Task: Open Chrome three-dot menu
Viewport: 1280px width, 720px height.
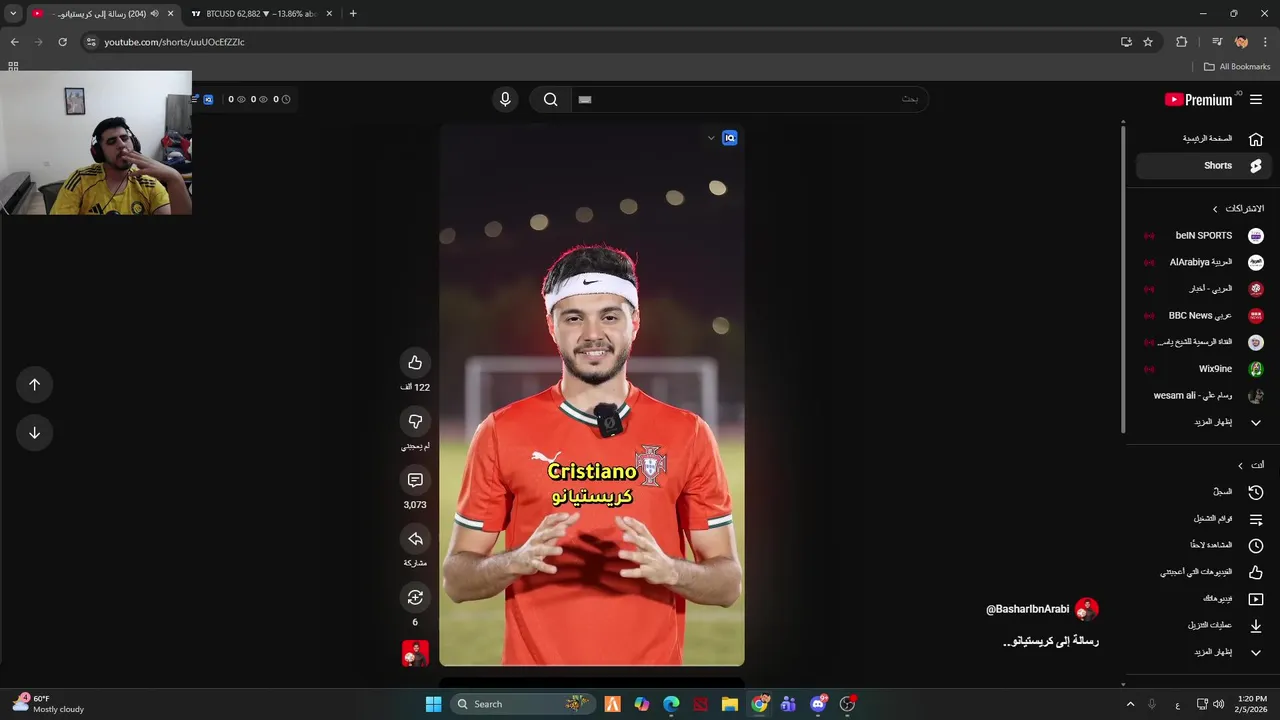Action: coord(1266,42)
